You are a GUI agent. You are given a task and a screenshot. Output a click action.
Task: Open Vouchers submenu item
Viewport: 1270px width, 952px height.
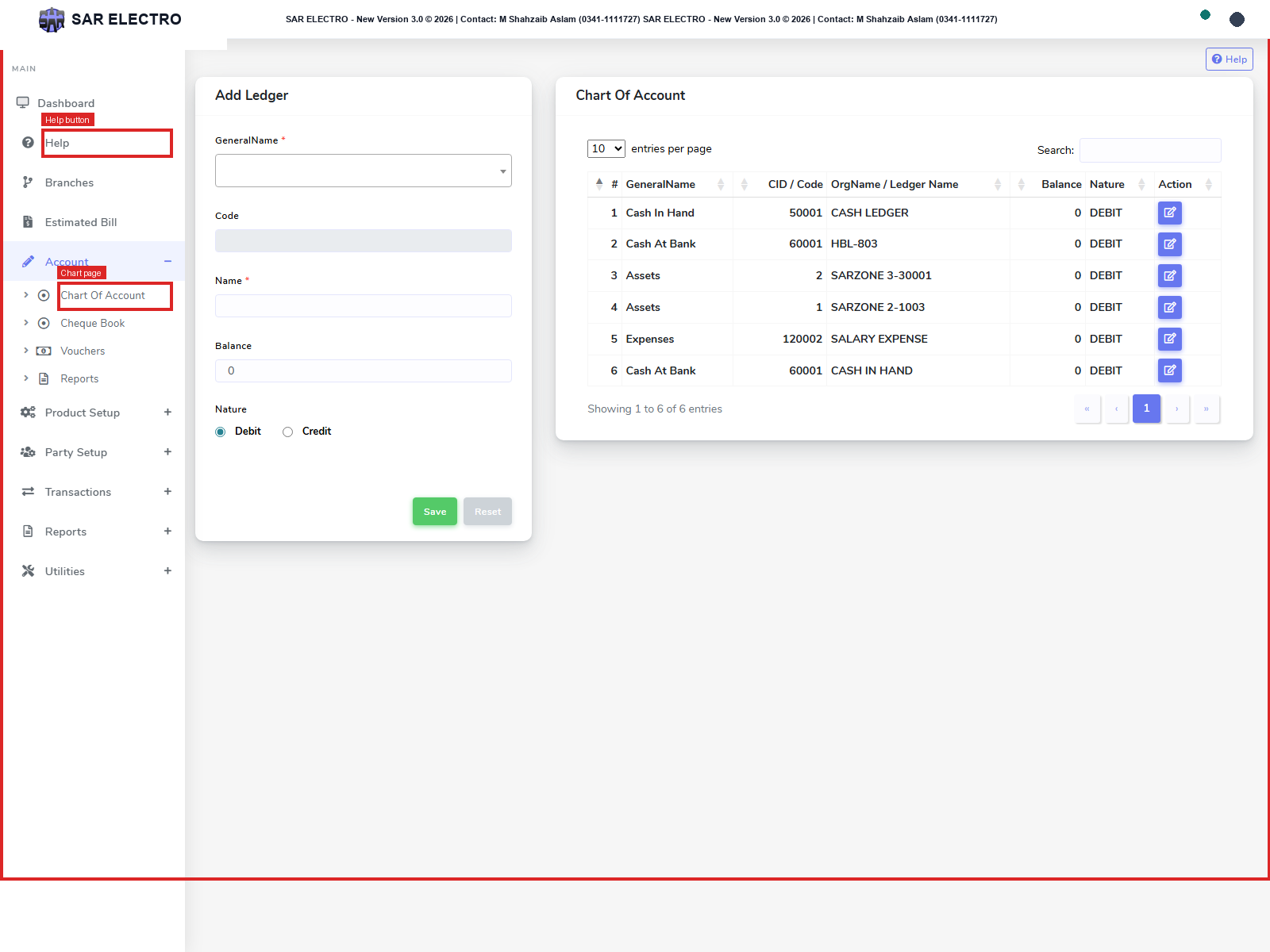pos(83,351)
